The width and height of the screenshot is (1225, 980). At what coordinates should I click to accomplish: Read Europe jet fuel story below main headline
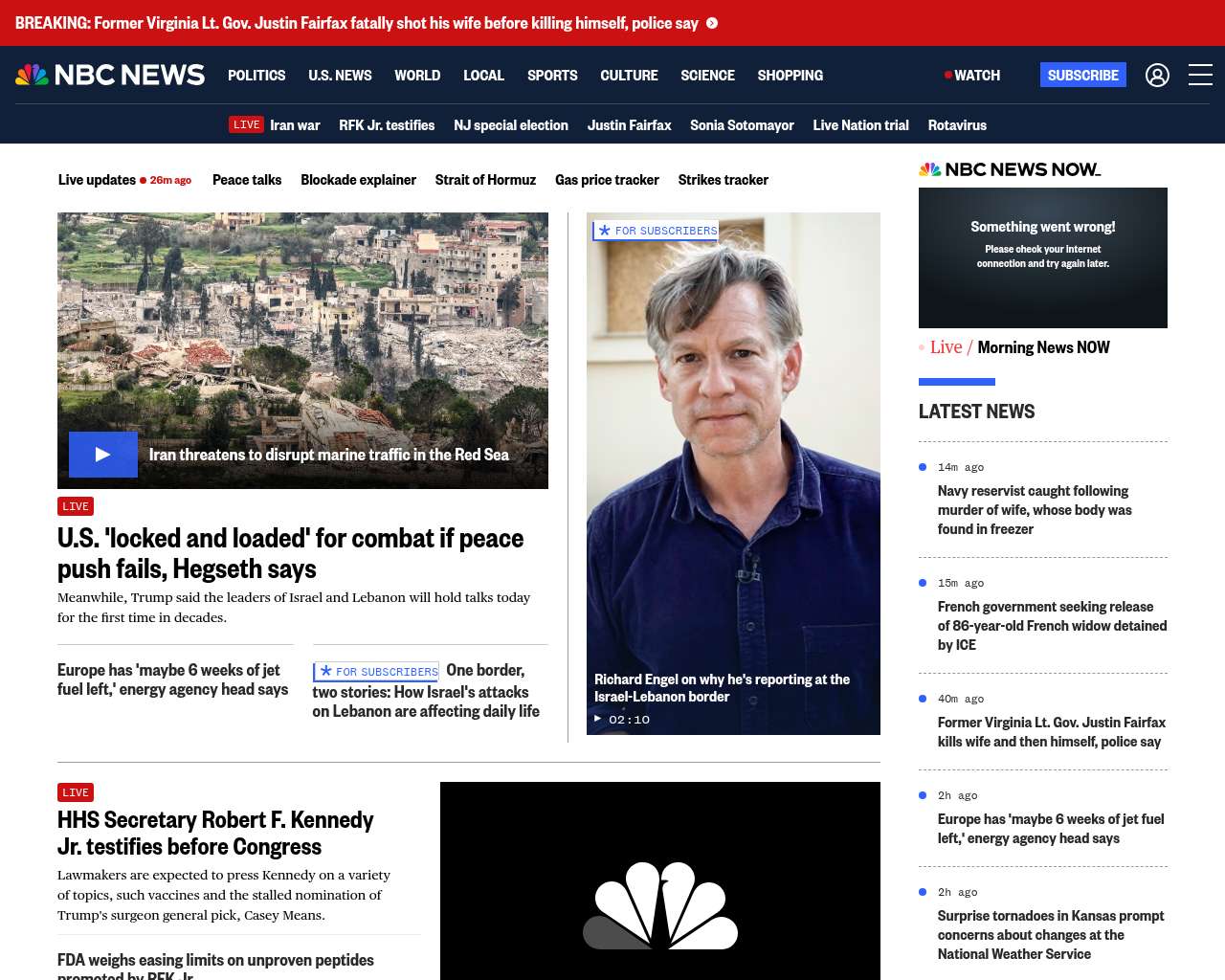coord(173,679)
